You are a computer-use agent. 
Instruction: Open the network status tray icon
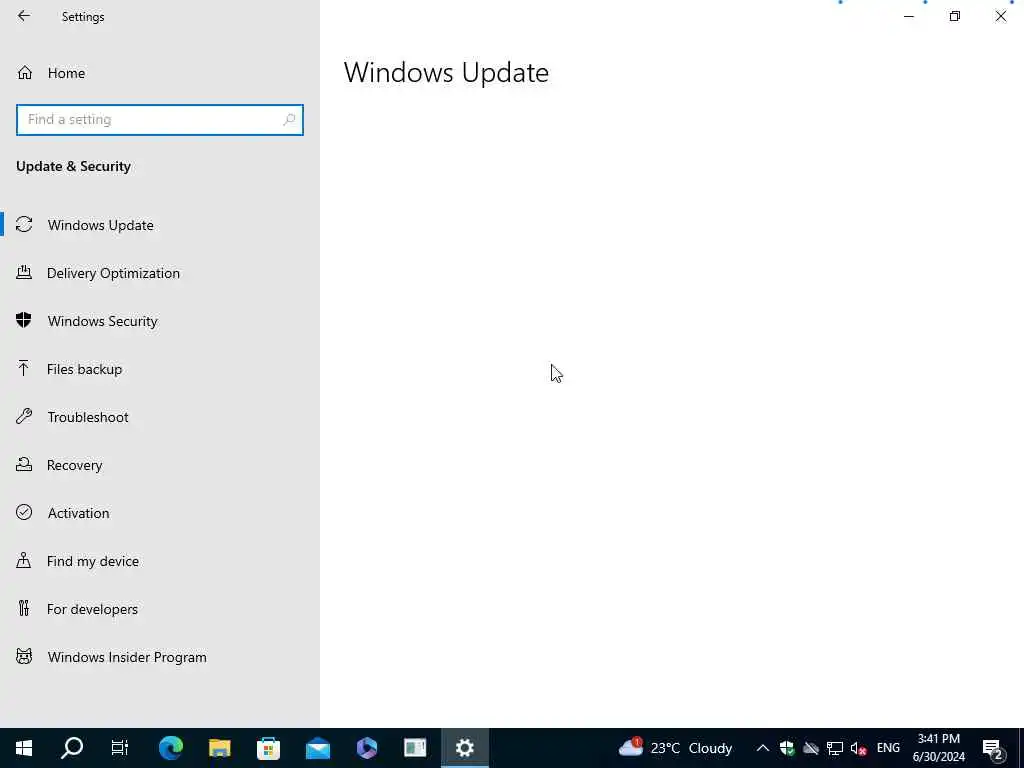[835, 748]
